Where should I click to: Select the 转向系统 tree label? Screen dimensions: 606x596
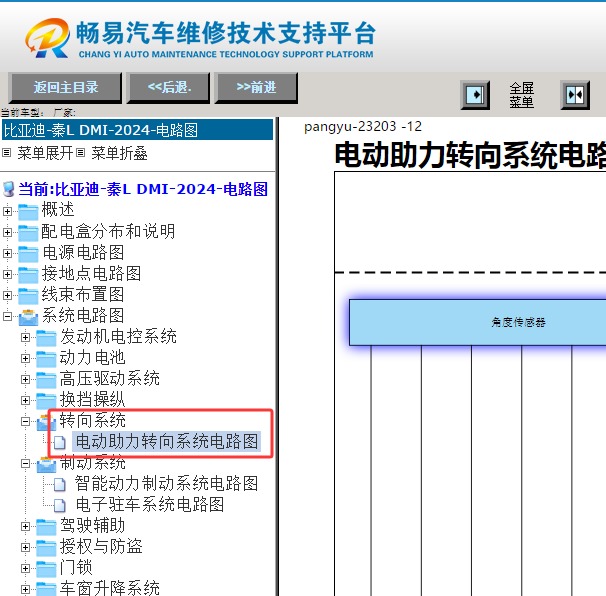tap(92, 420)
